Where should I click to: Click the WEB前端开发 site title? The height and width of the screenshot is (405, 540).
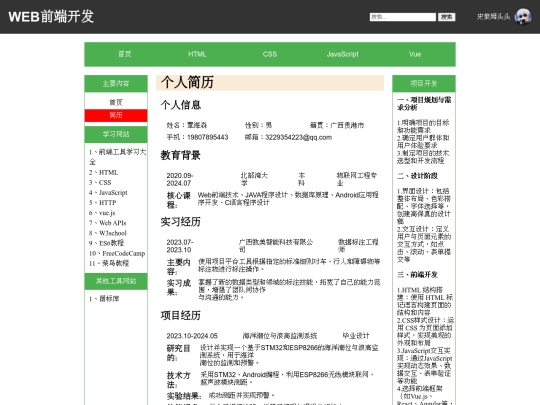point(51,16)
